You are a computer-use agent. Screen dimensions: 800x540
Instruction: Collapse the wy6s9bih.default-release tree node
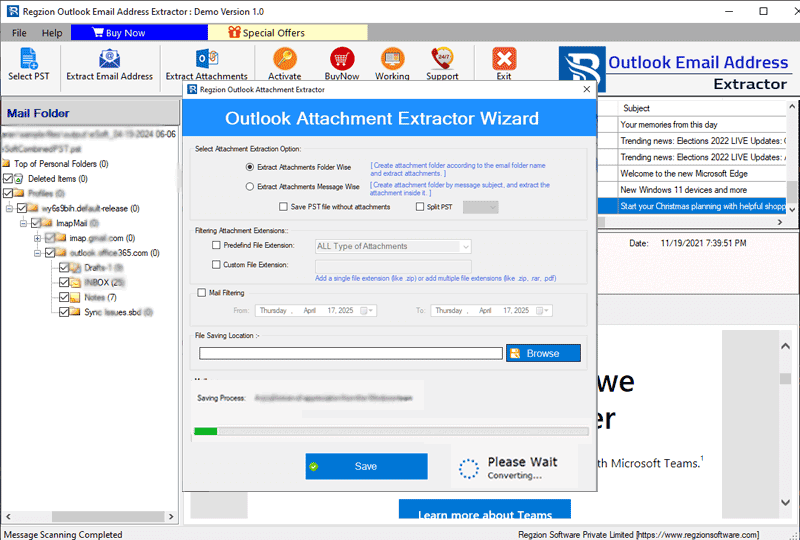coord(9,208)
